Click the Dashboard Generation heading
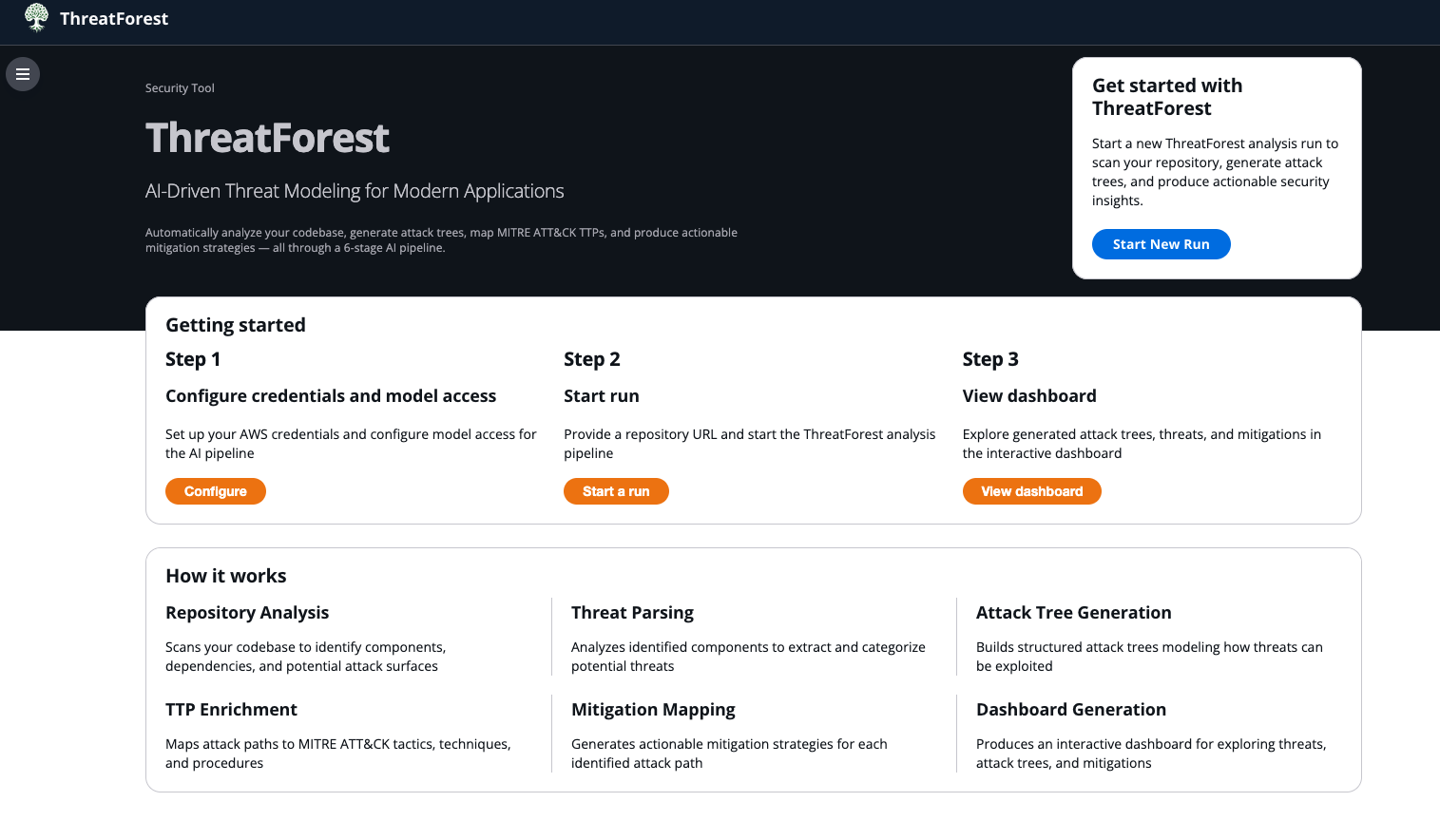The height and width of the screenshot is (840, 1440). [1071, 709]
